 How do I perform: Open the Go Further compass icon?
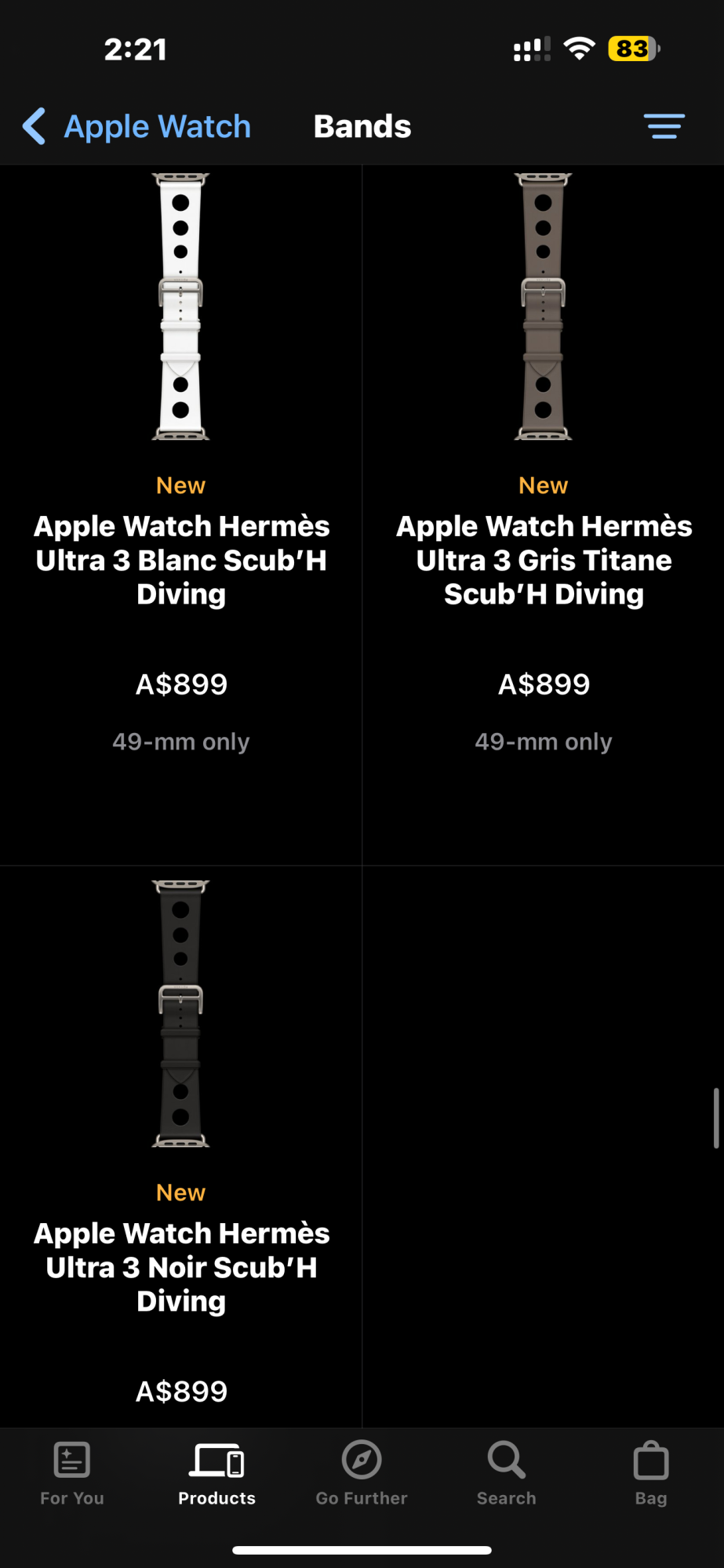click(x=362, y=1460)
